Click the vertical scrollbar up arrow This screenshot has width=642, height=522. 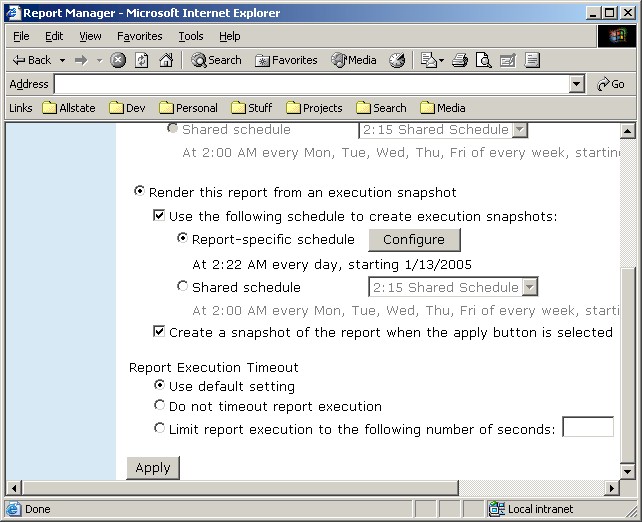tap(627, 131)
